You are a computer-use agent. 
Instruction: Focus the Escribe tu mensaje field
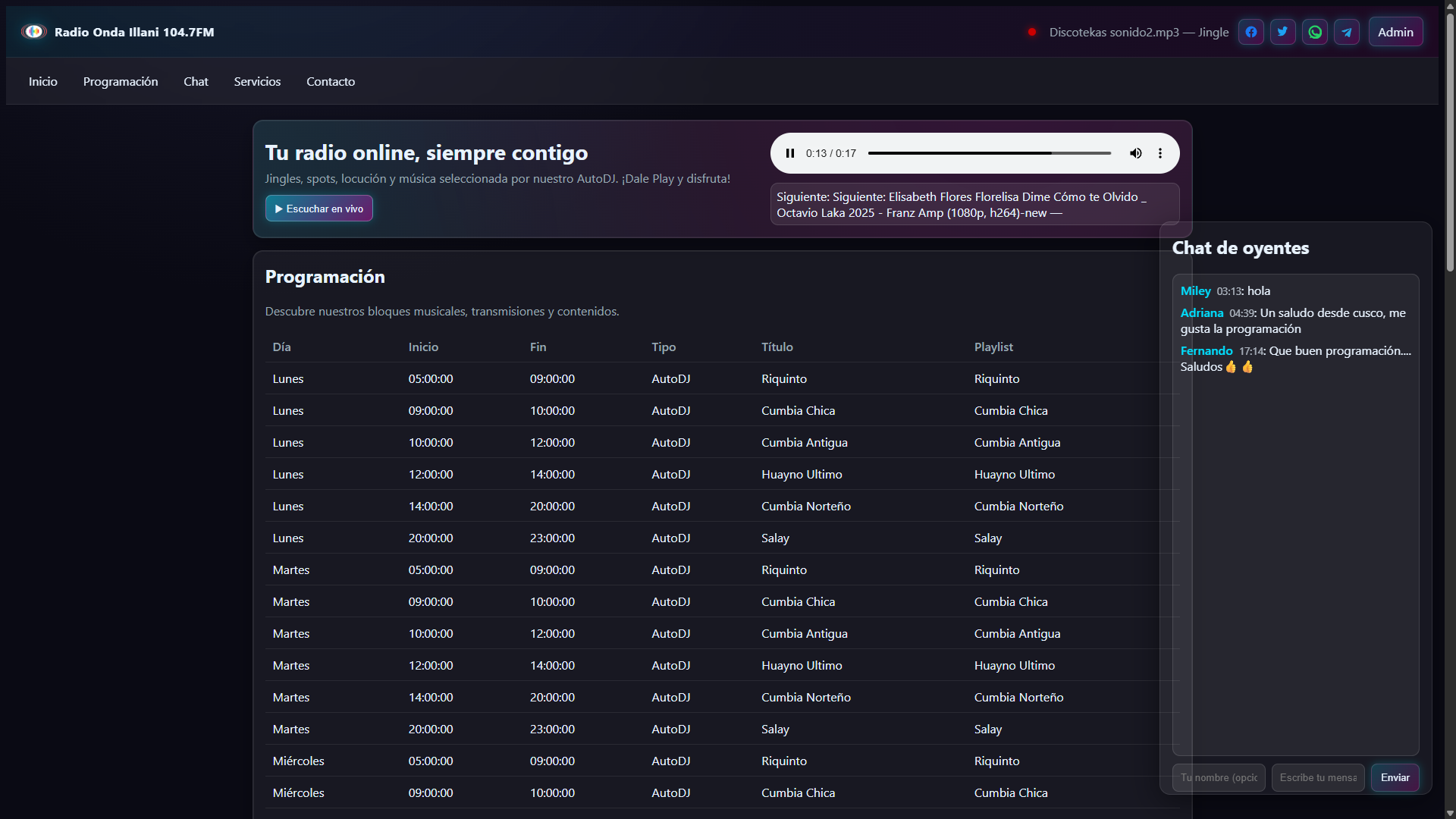pyautogui.click(x=1318, y=777)
